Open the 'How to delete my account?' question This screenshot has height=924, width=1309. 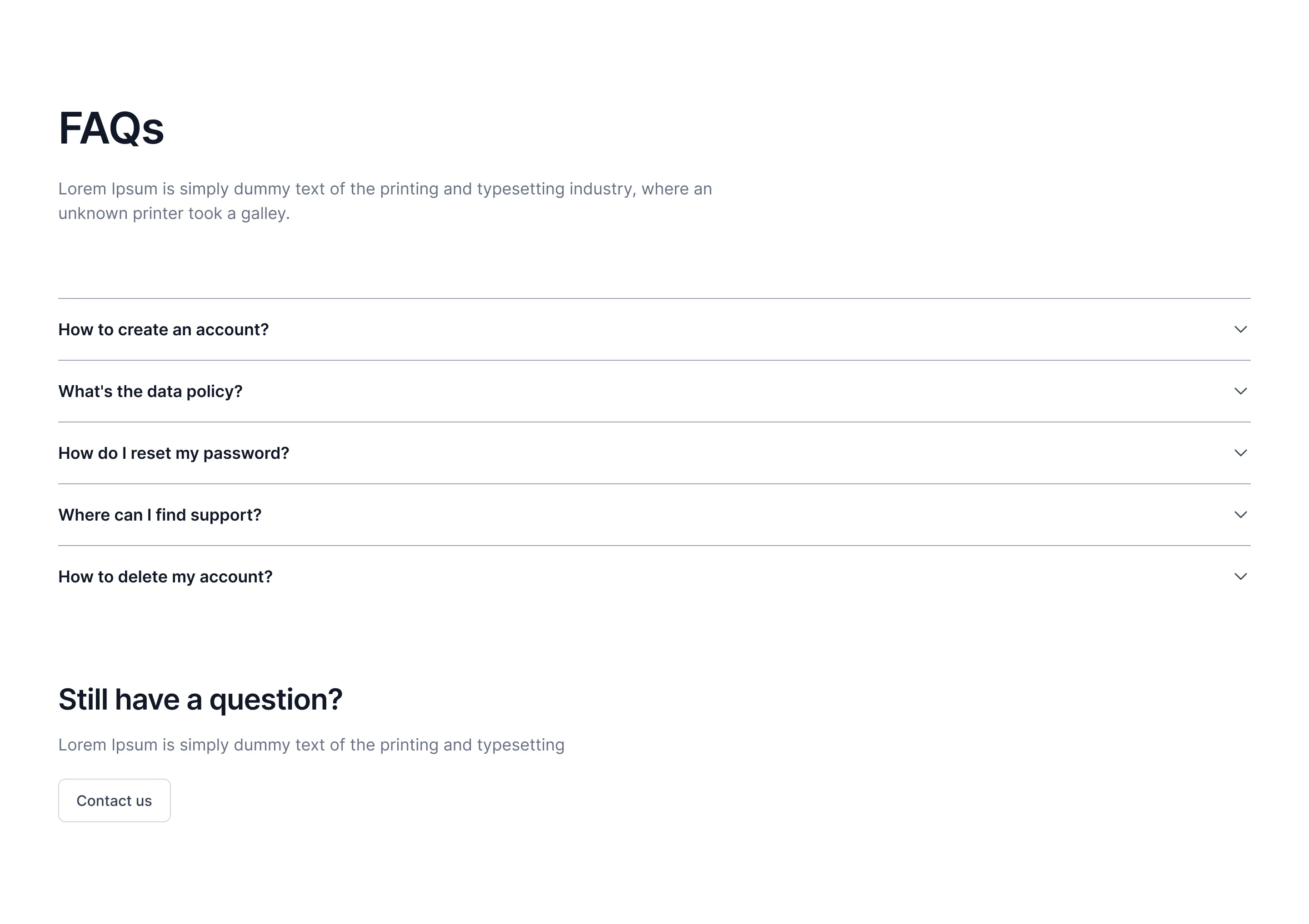165,576
